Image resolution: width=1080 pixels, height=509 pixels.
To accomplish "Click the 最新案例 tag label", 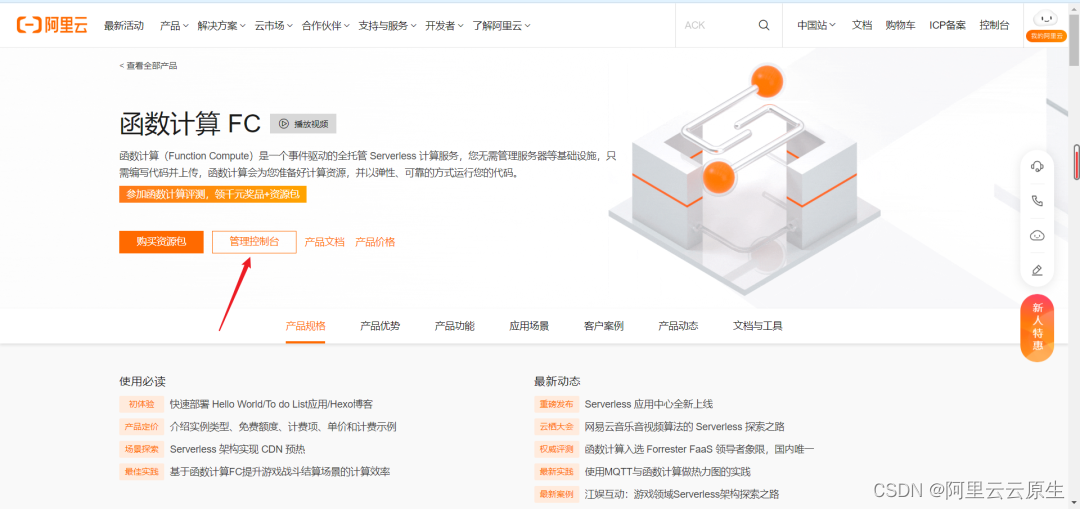I will [x=556, y=495].
